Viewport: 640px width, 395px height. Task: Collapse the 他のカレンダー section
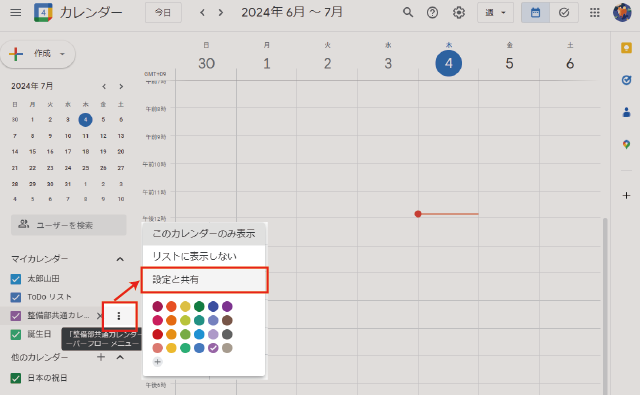tap(120, 357)
